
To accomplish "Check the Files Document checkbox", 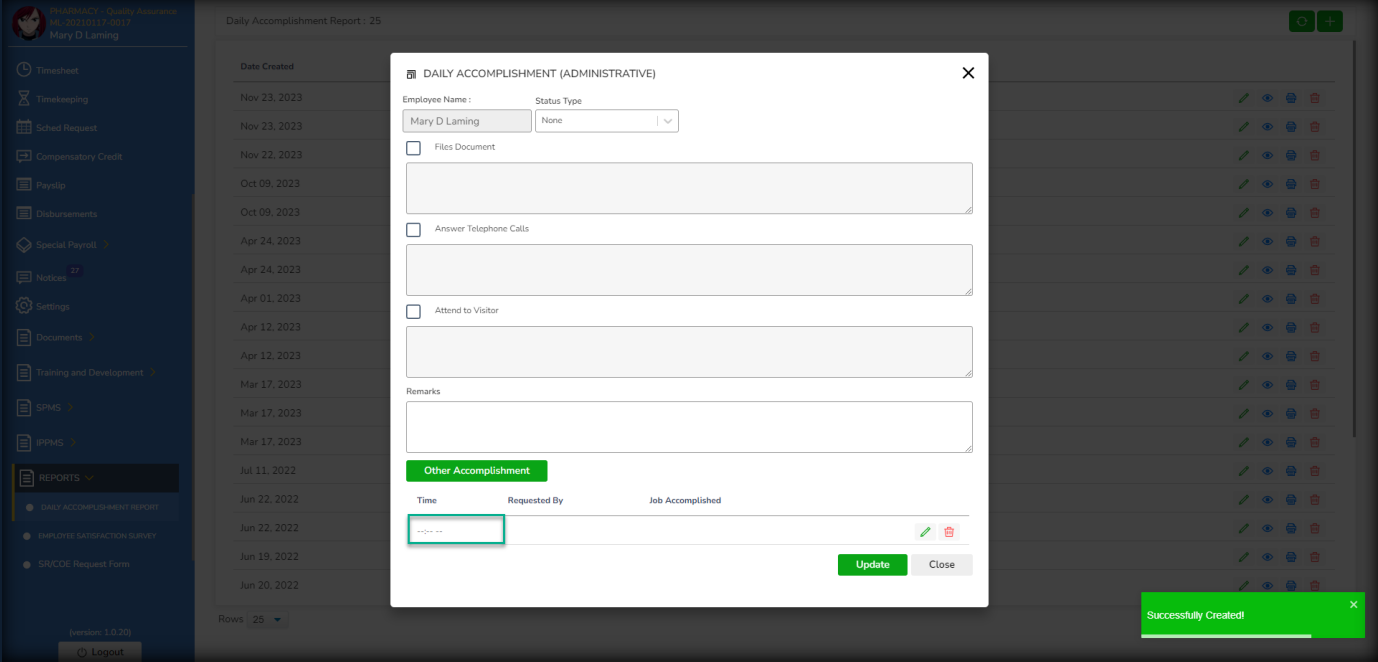I will click(x=413, y=148).
